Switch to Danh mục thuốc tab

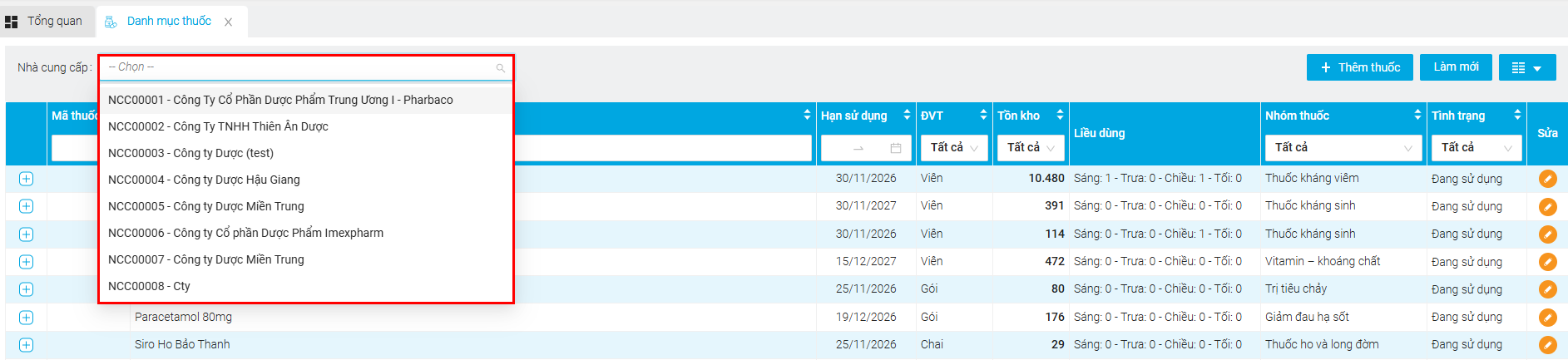(x=169, y=21)
